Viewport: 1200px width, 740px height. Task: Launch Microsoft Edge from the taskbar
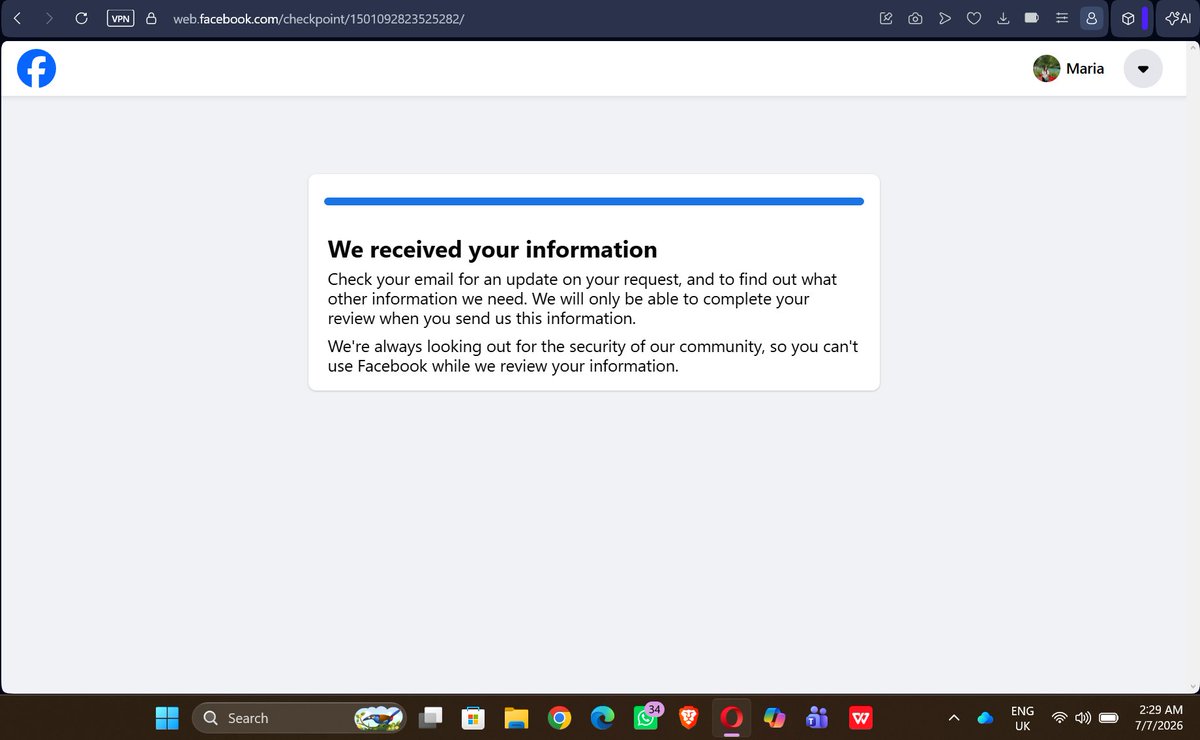tap(602, 717)
